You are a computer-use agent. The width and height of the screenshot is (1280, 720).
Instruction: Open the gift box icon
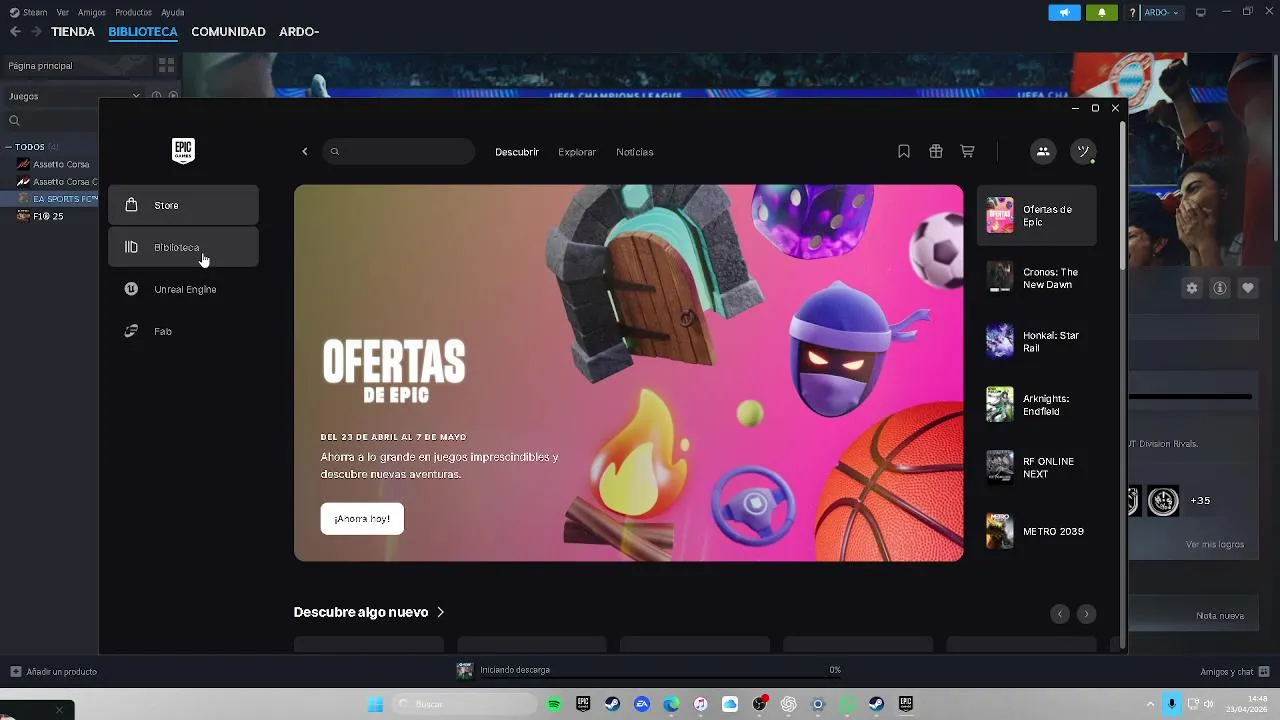(936, 151)
